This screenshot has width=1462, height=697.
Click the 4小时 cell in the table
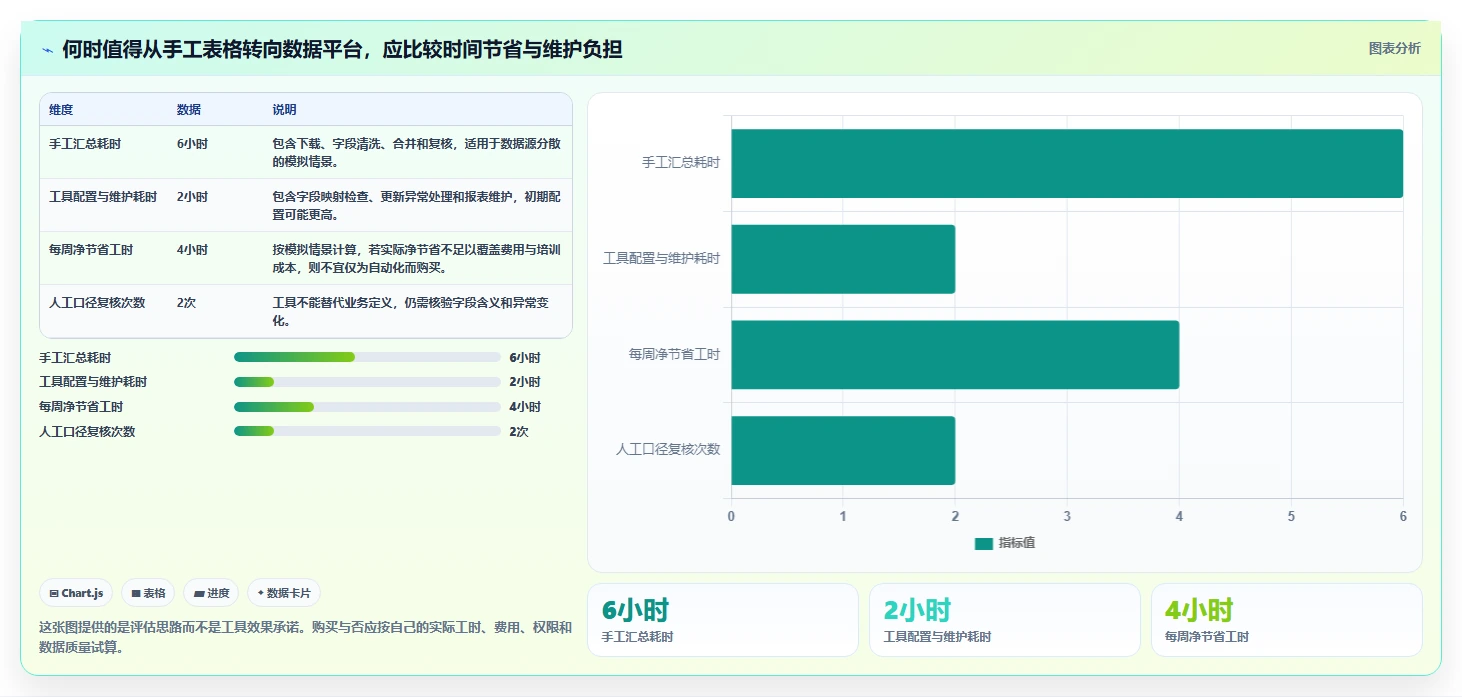[x=192, y=250]
